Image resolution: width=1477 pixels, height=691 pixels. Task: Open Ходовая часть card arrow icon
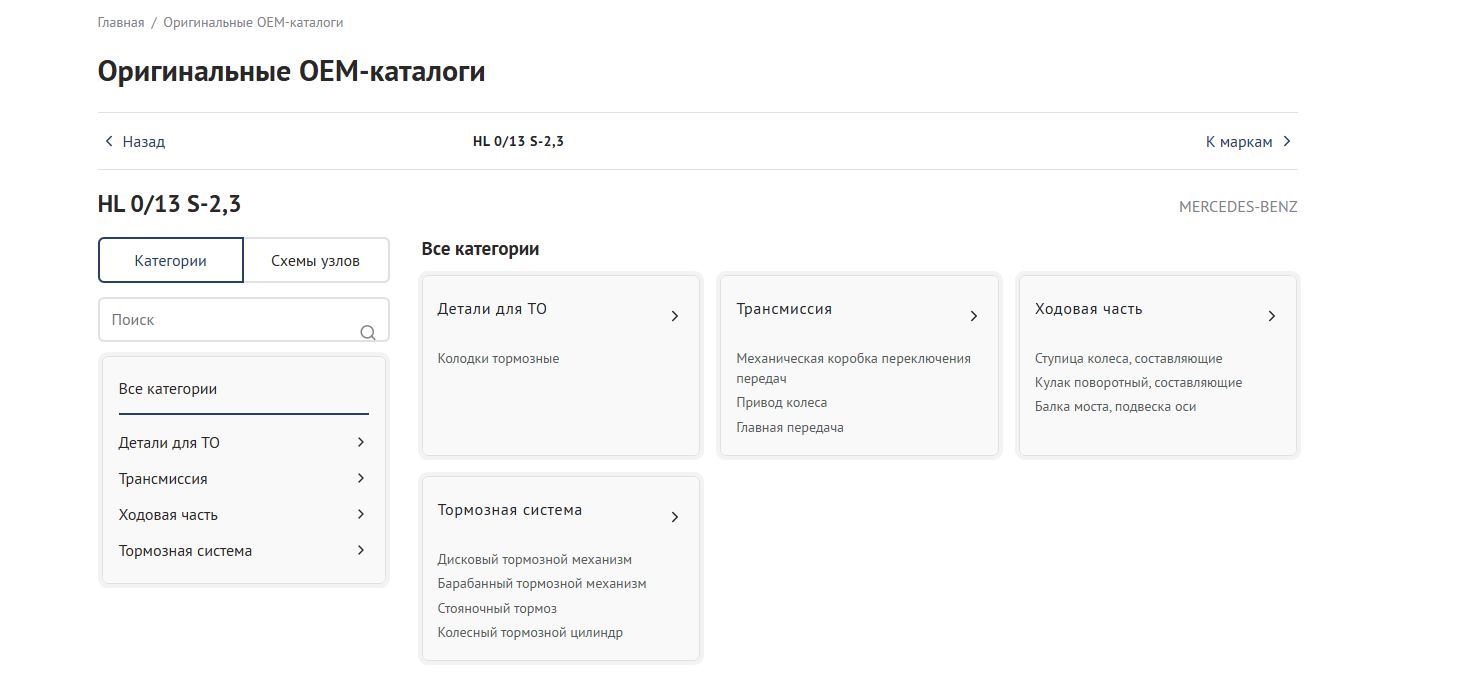[x=1272, y=316]
